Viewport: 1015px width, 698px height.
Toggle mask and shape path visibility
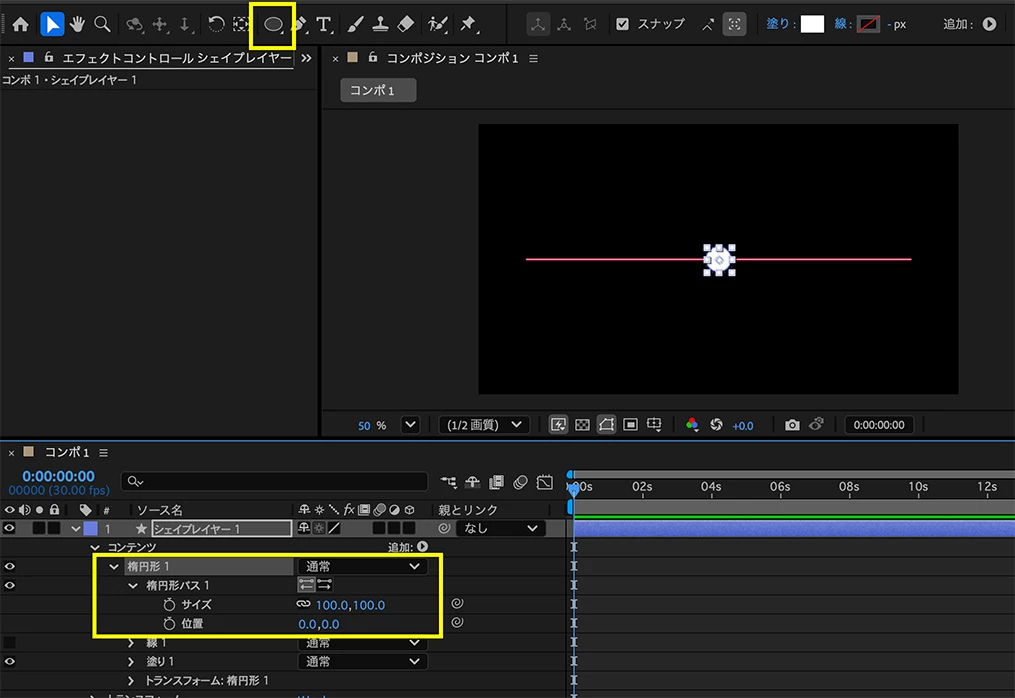pyautogui.click(x=607, y=425)
